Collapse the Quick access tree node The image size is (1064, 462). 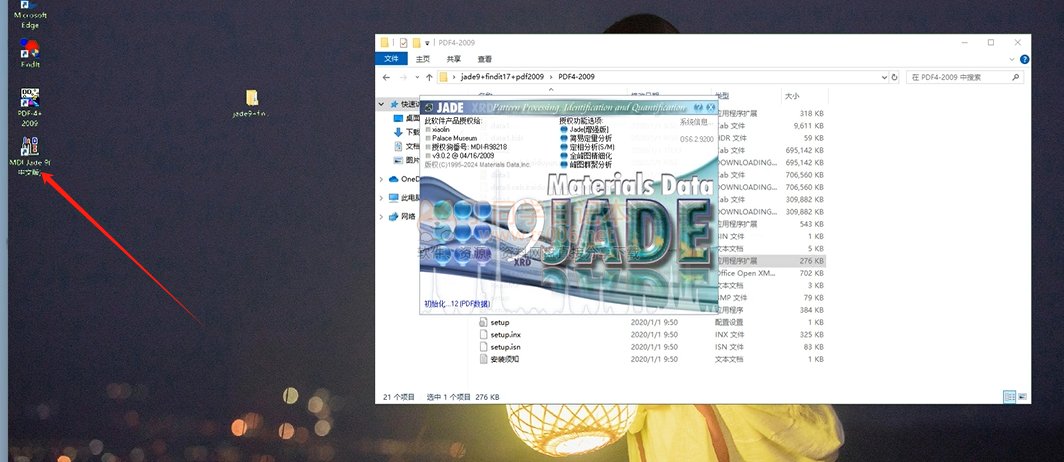tap(381, 104)
